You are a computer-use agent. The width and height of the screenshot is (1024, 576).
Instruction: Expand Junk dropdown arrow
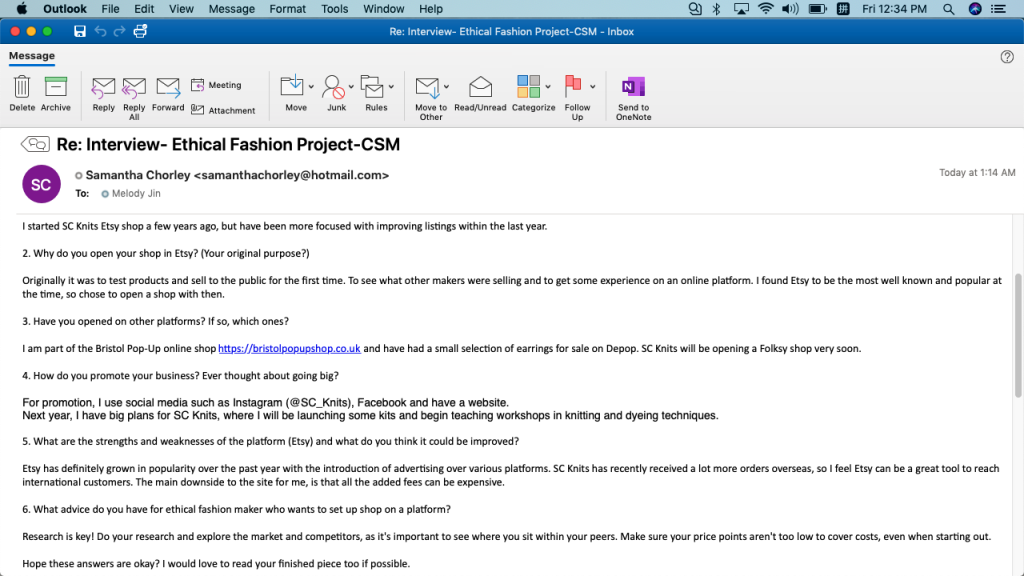tap(351, 86)
